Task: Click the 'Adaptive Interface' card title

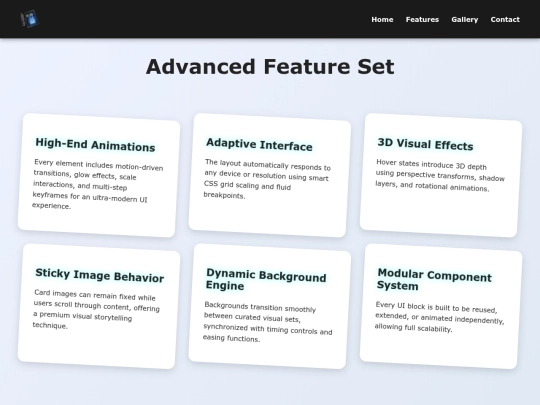Action: tap(259, 144)
